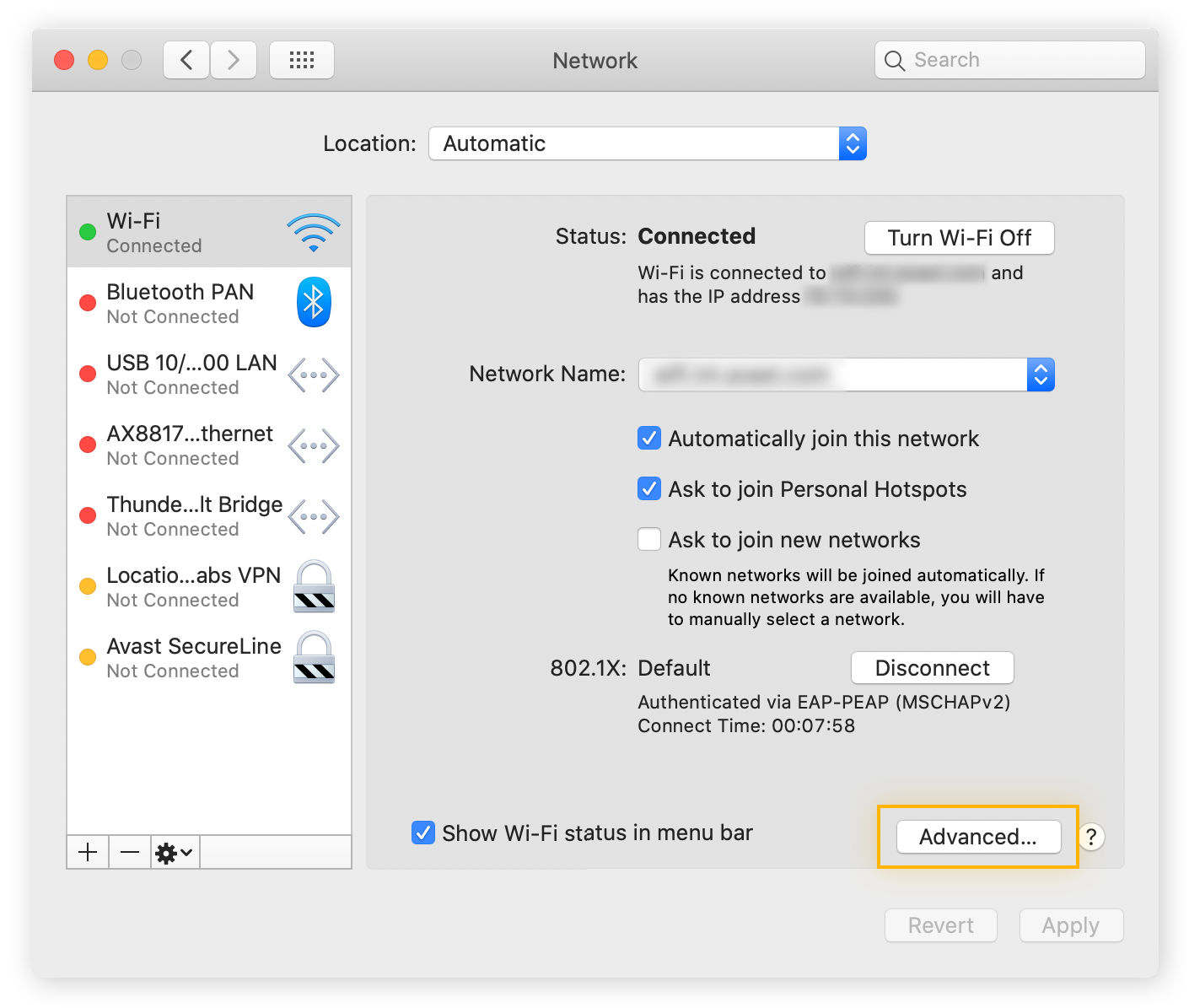Screen dimensions: 1189x1008
Task: Click the help question mark icon
Action: (1091, 837)
